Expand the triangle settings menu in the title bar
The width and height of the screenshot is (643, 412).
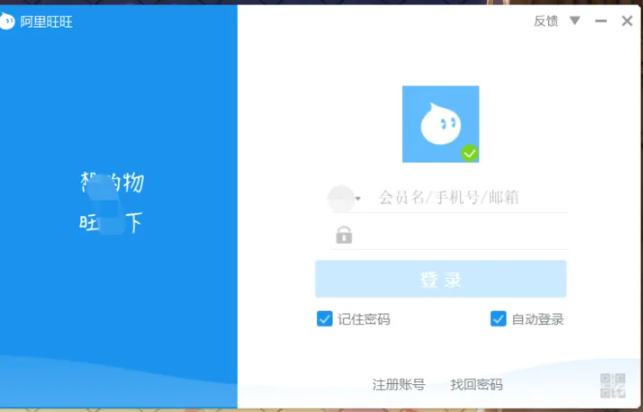575,20
